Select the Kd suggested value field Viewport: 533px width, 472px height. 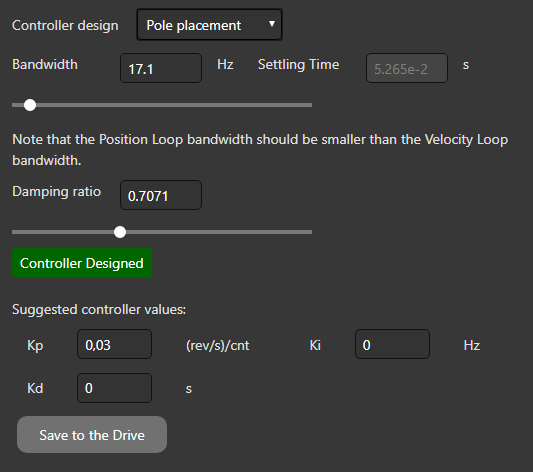[x=114, y=388]
